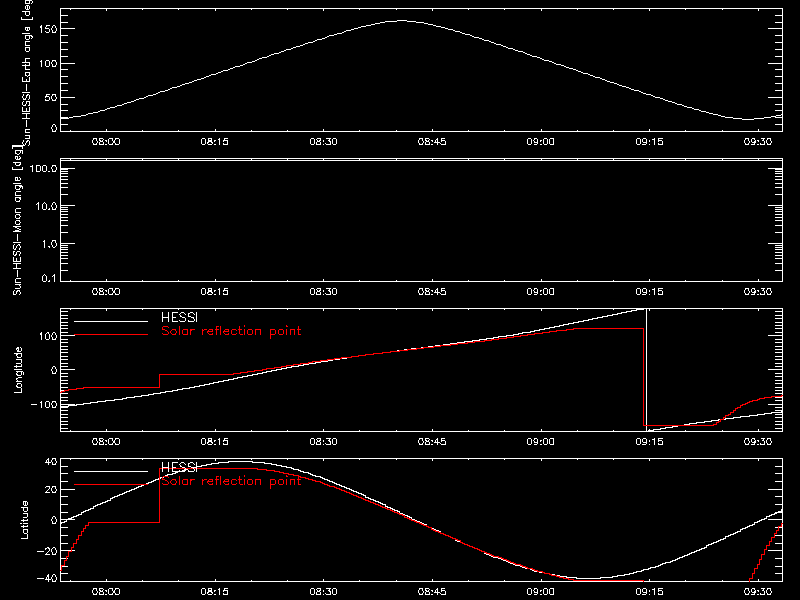
Task: Click the 'Latitude' axis label
Action: pyautogui.click(x=24, y=520)
